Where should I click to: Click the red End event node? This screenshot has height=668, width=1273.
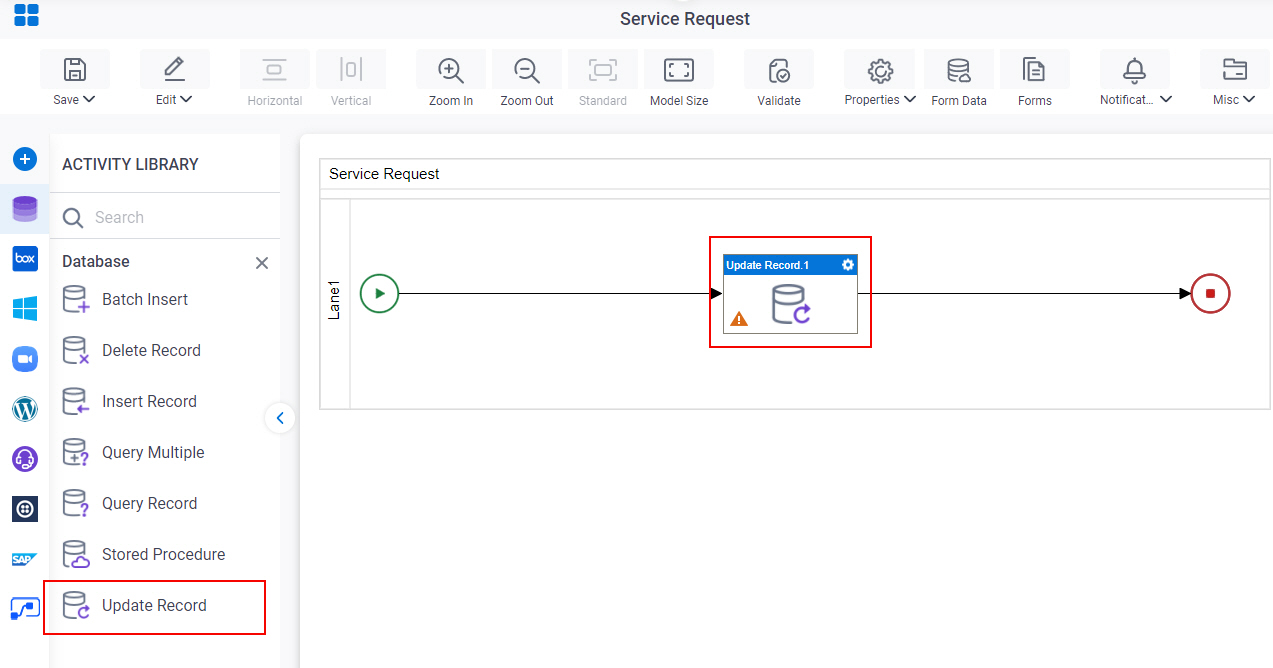click(1210, 293)
